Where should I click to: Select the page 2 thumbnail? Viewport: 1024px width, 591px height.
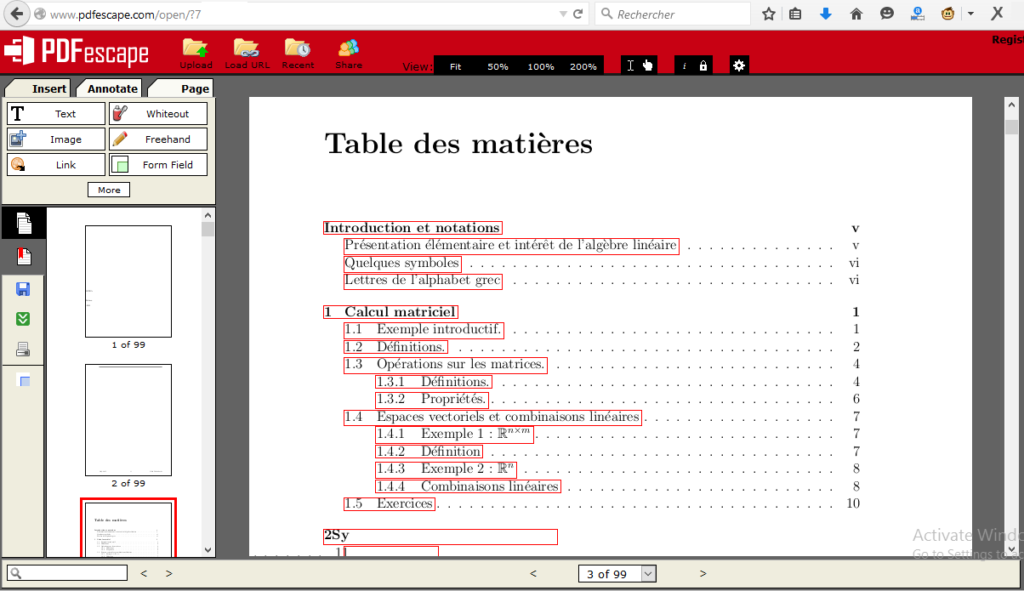click(128, 420)
